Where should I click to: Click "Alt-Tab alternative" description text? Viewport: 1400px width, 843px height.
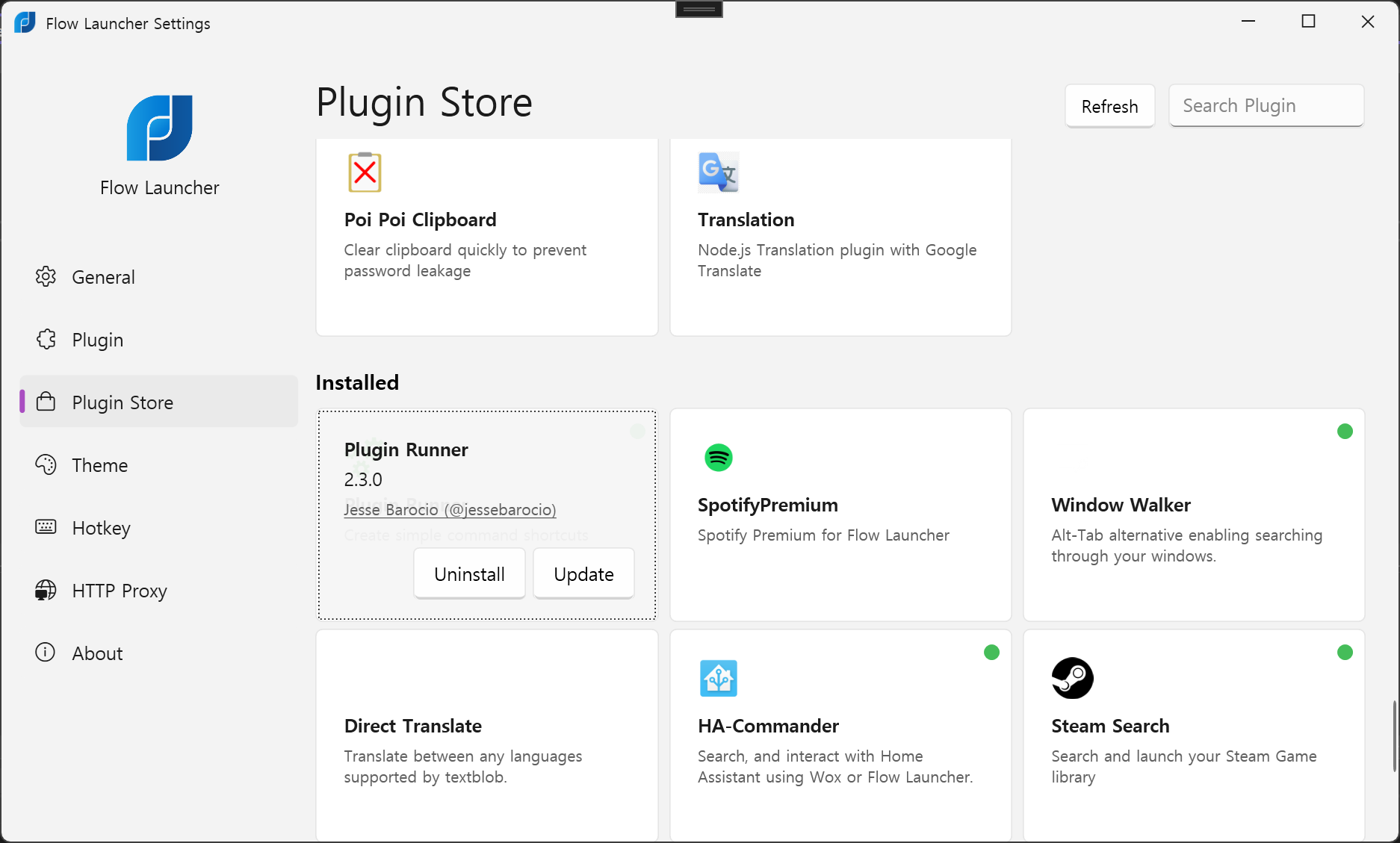tap(1186, 545)
